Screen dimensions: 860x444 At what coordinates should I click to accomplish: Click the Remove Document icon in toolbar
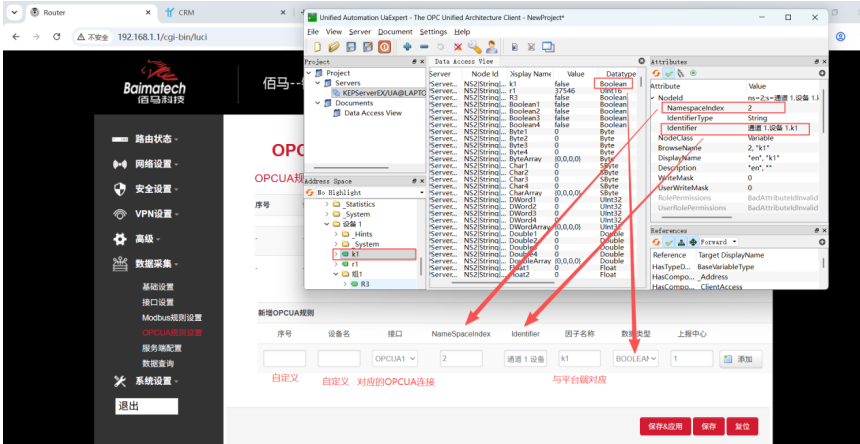coord(531,47)
